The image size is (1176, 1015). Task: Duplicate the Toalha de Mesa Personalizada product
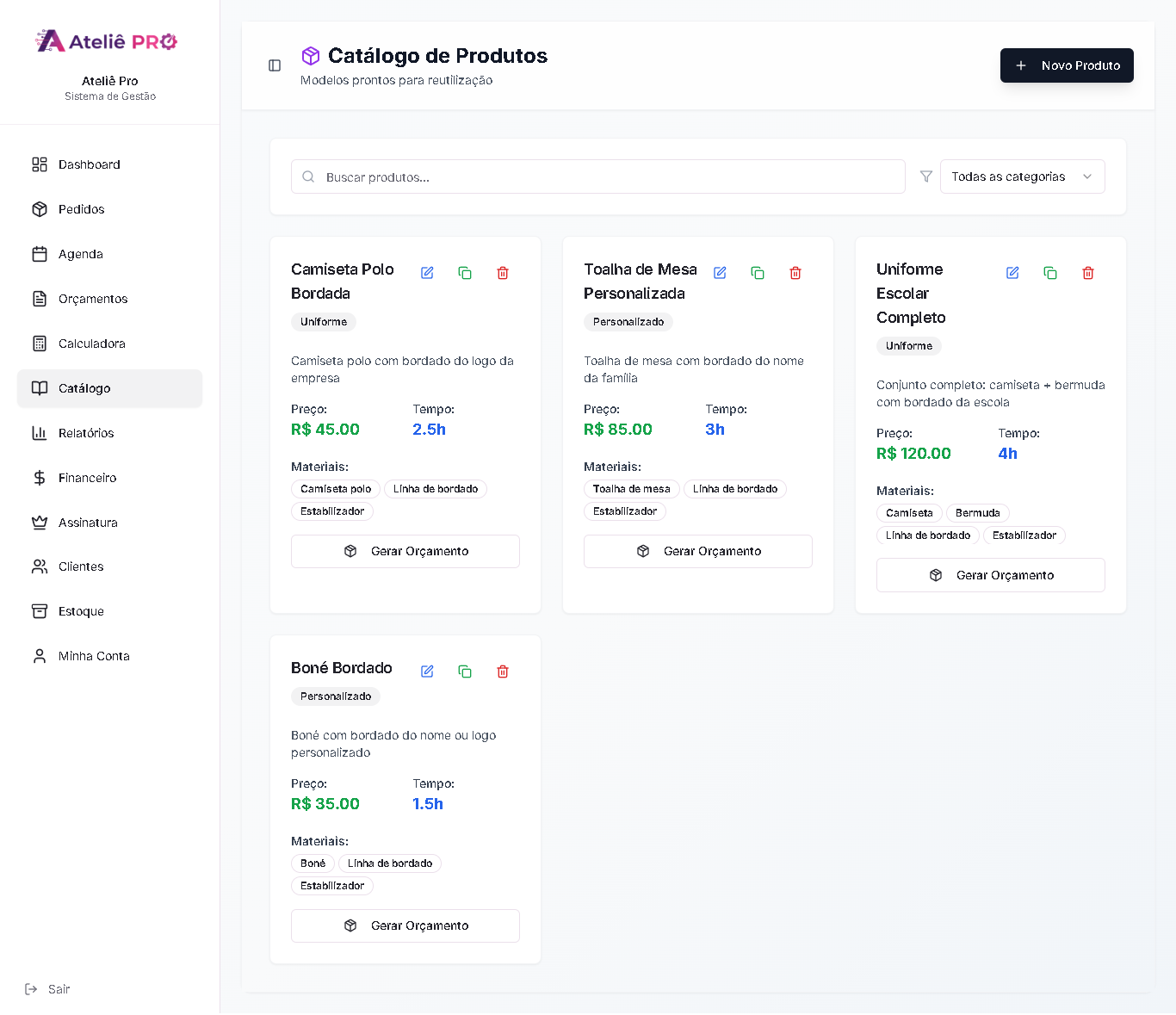coord(758,273)
